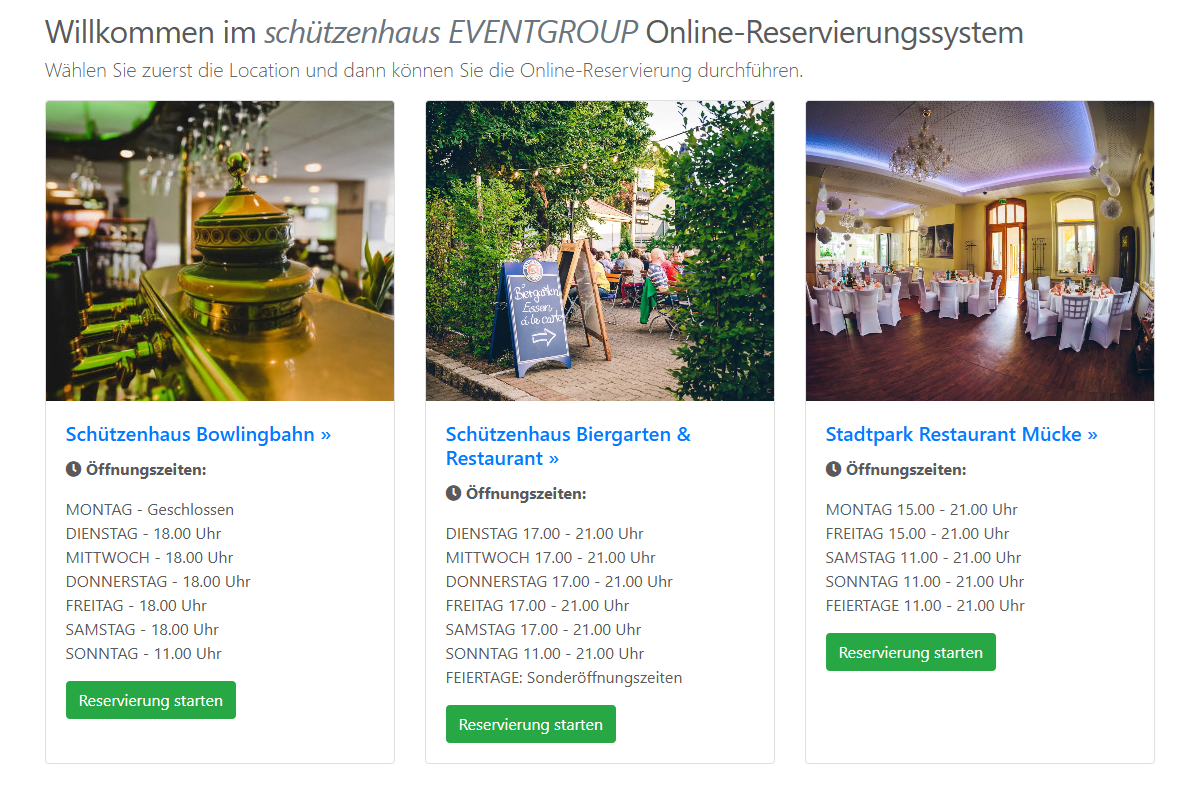Click the Bowlingbahn Öffnungszeiten label
This screenshot has height=791, width=1198.
(146, 469)
